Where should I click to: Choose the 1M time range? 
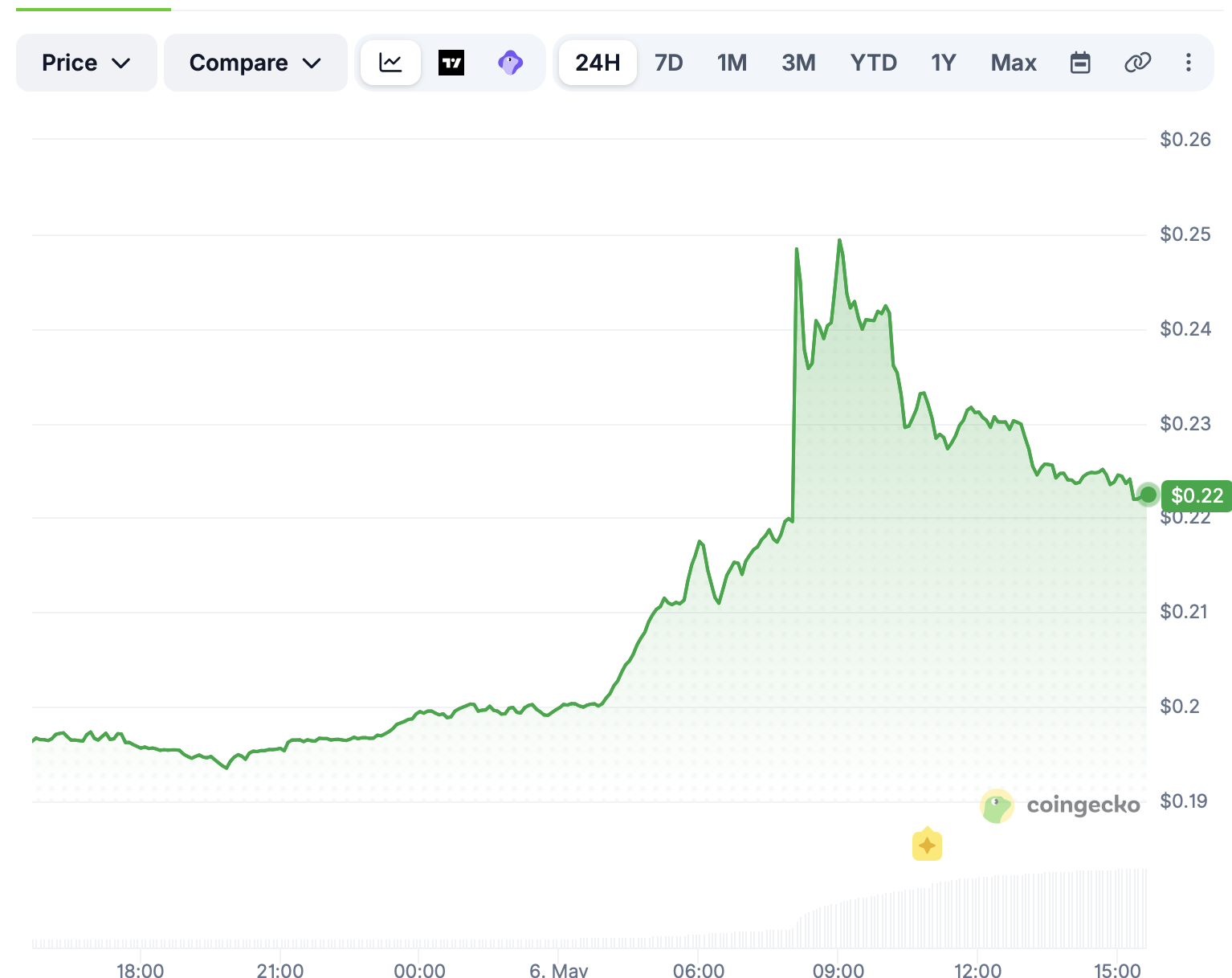pos(732,63)
